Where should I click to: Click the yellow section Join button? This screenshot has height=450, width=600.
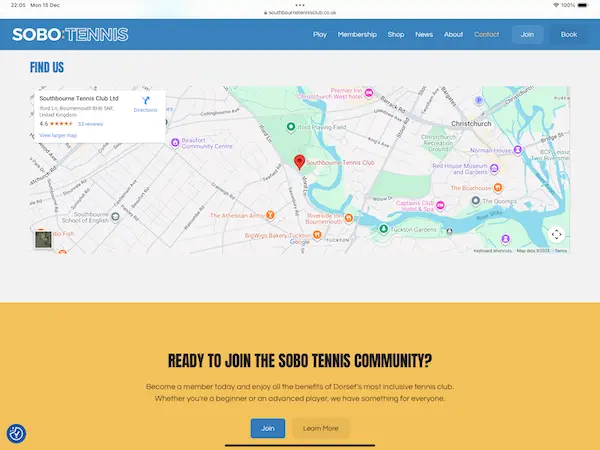click(268, 428)
